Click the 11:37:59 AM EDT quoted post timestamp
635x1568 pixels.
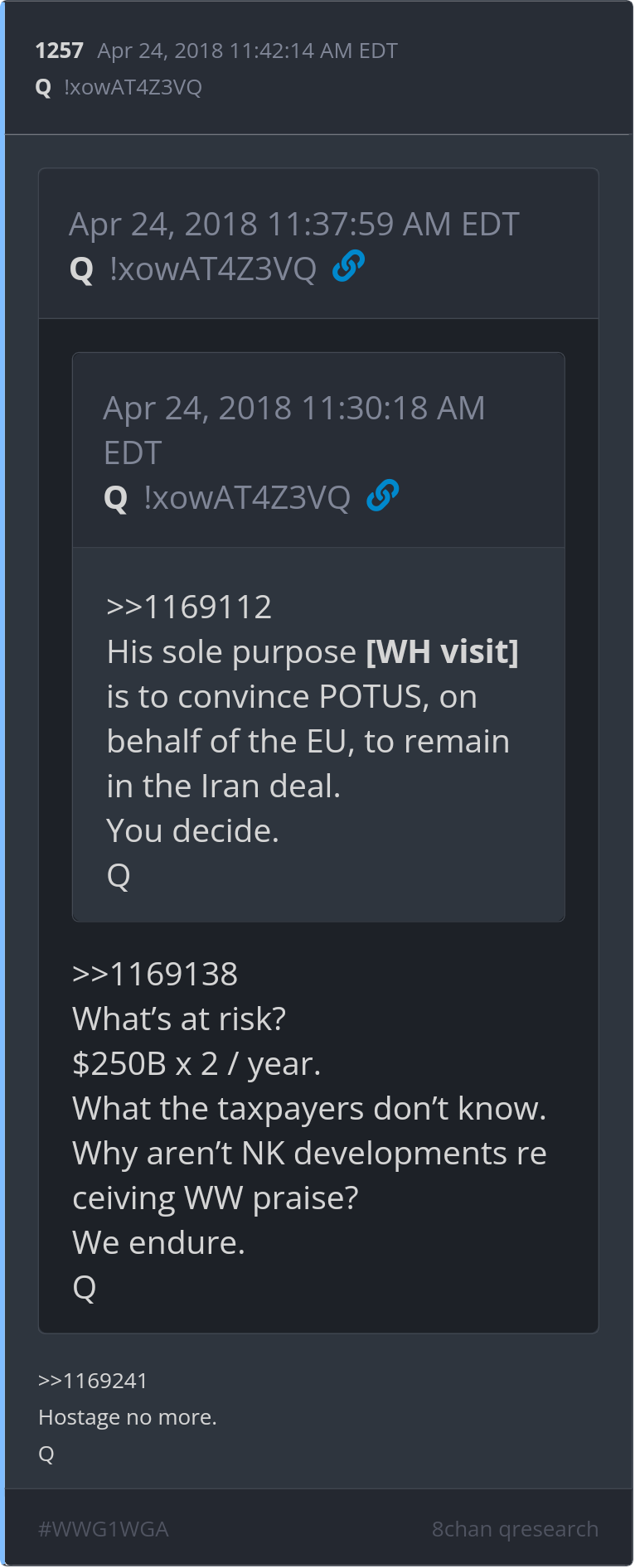(294, 225)
